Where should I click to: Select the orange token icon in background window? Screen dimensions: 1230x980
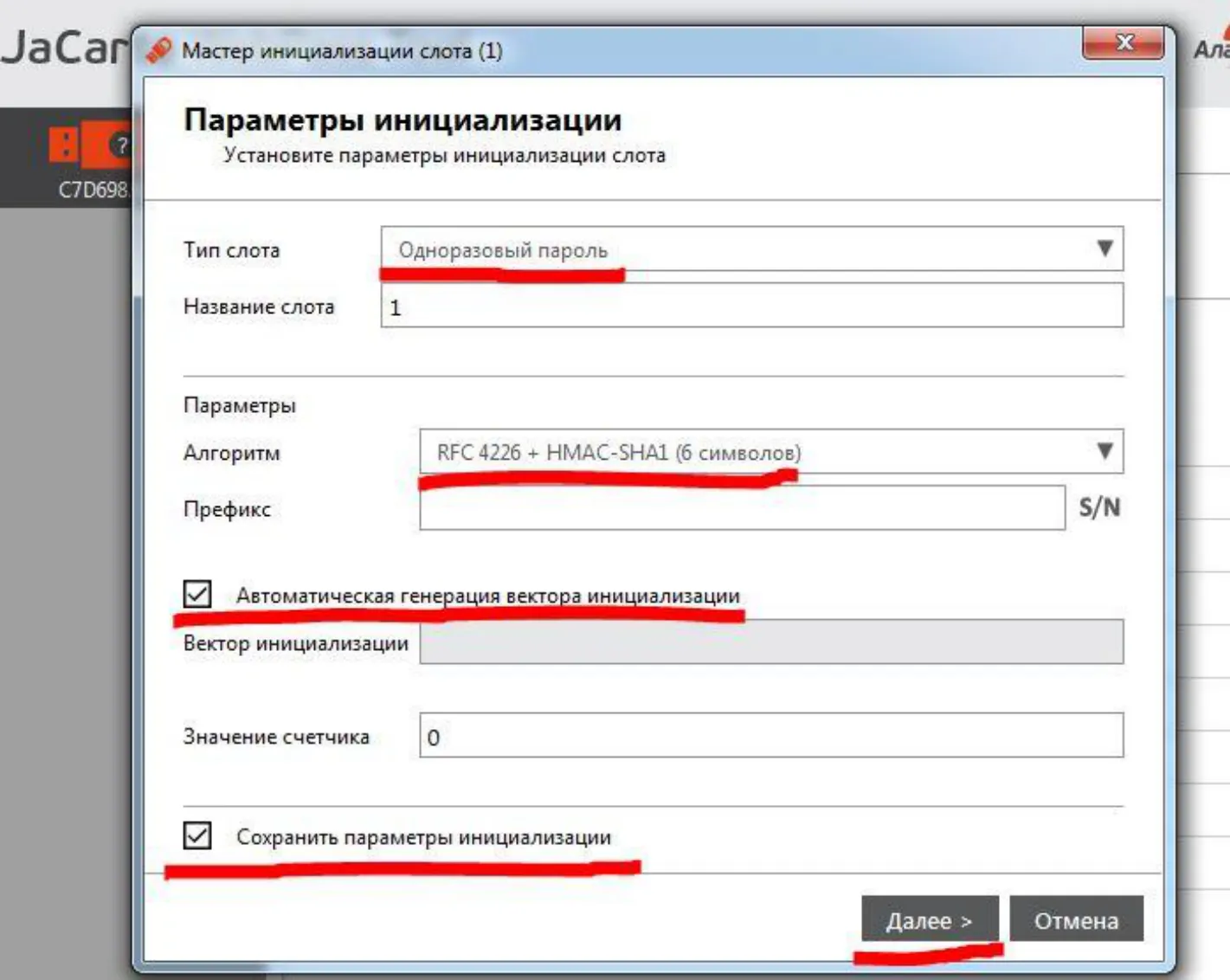[x=91, y=145]
